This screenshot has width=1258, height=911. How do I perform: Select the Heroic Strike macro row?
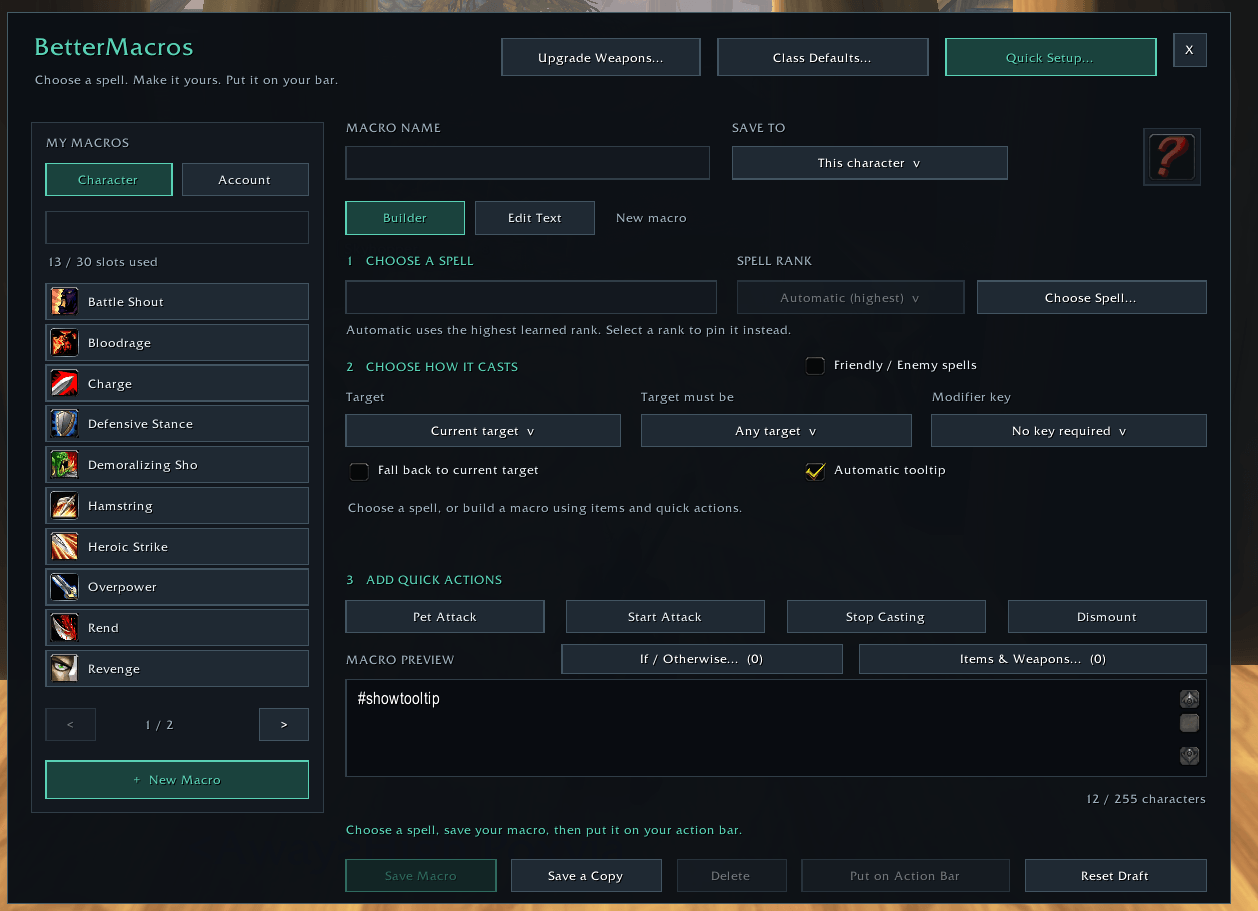tap(177, 546)
